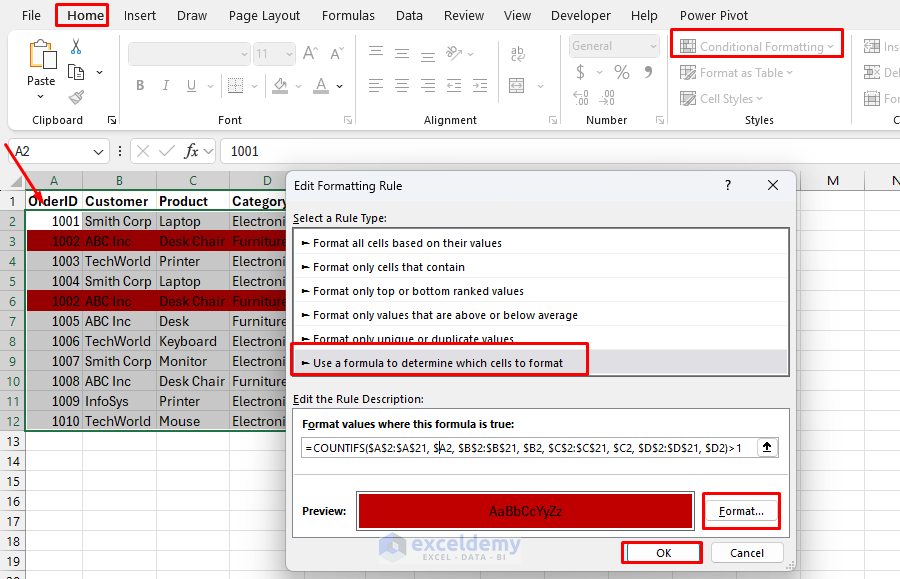Click the Align Left icon

(376, 86)
